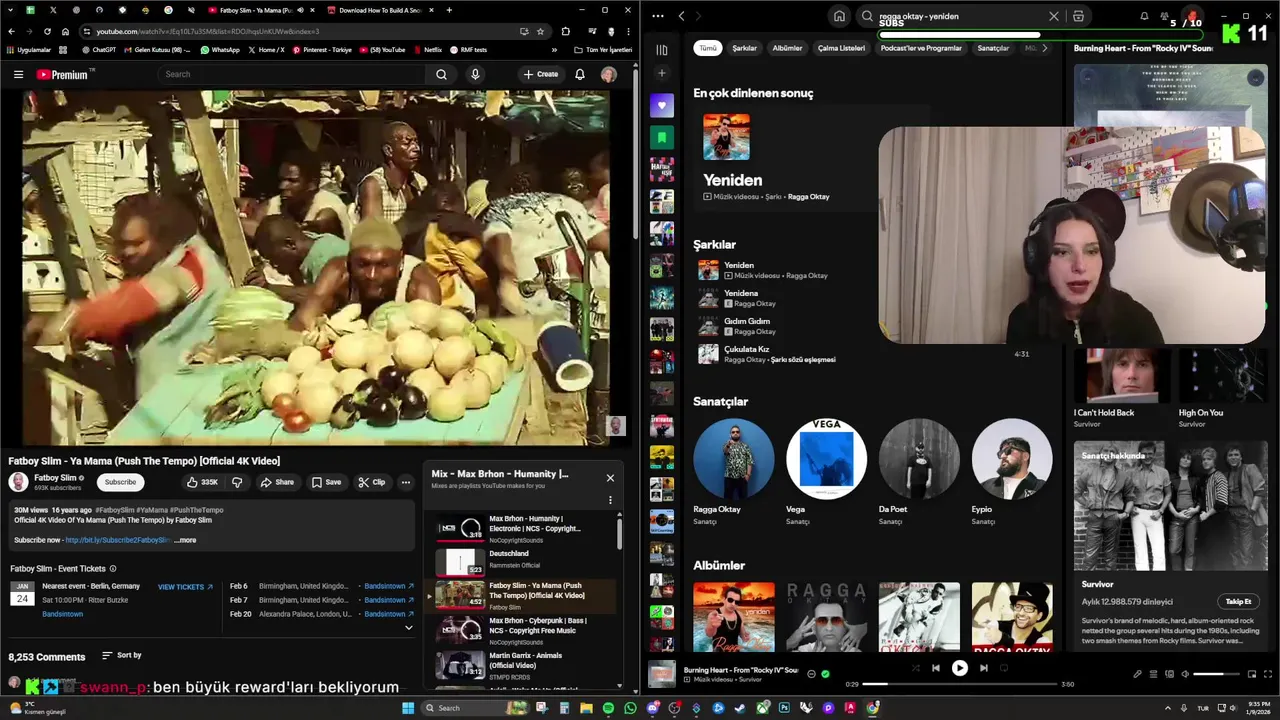Save the video to a playlist
The image size is (1280, 720).
coord(326,482)
